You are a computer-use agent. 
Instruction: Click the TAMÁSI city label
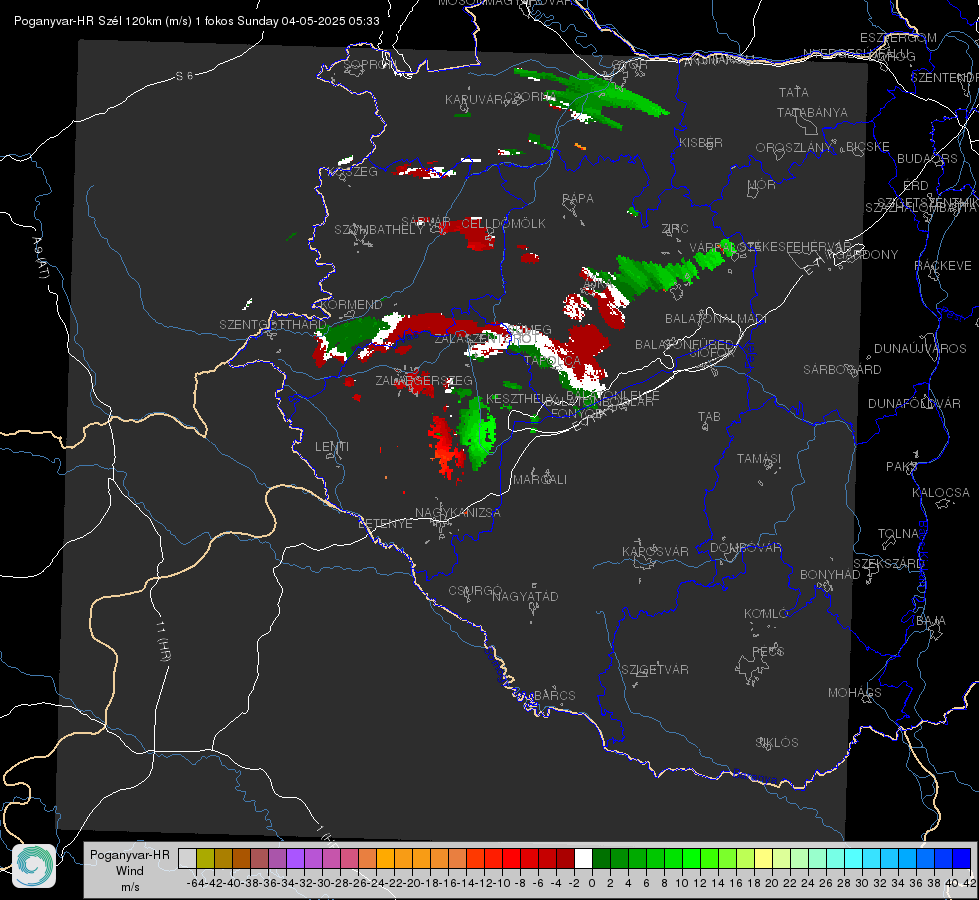click(759, 458)
